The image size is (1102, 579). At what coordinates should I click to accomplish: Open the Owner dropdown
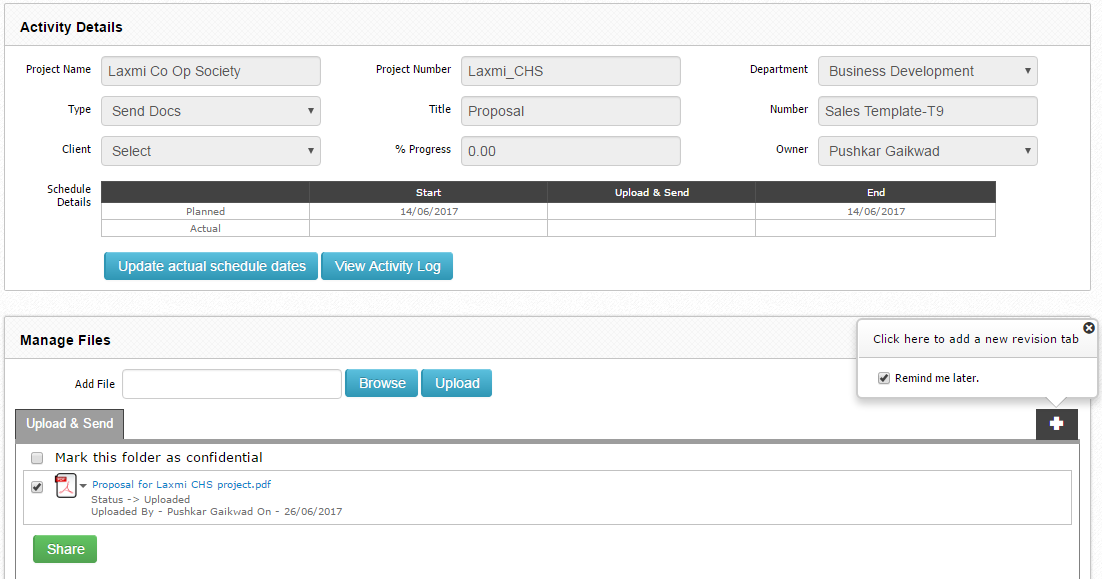928,151
